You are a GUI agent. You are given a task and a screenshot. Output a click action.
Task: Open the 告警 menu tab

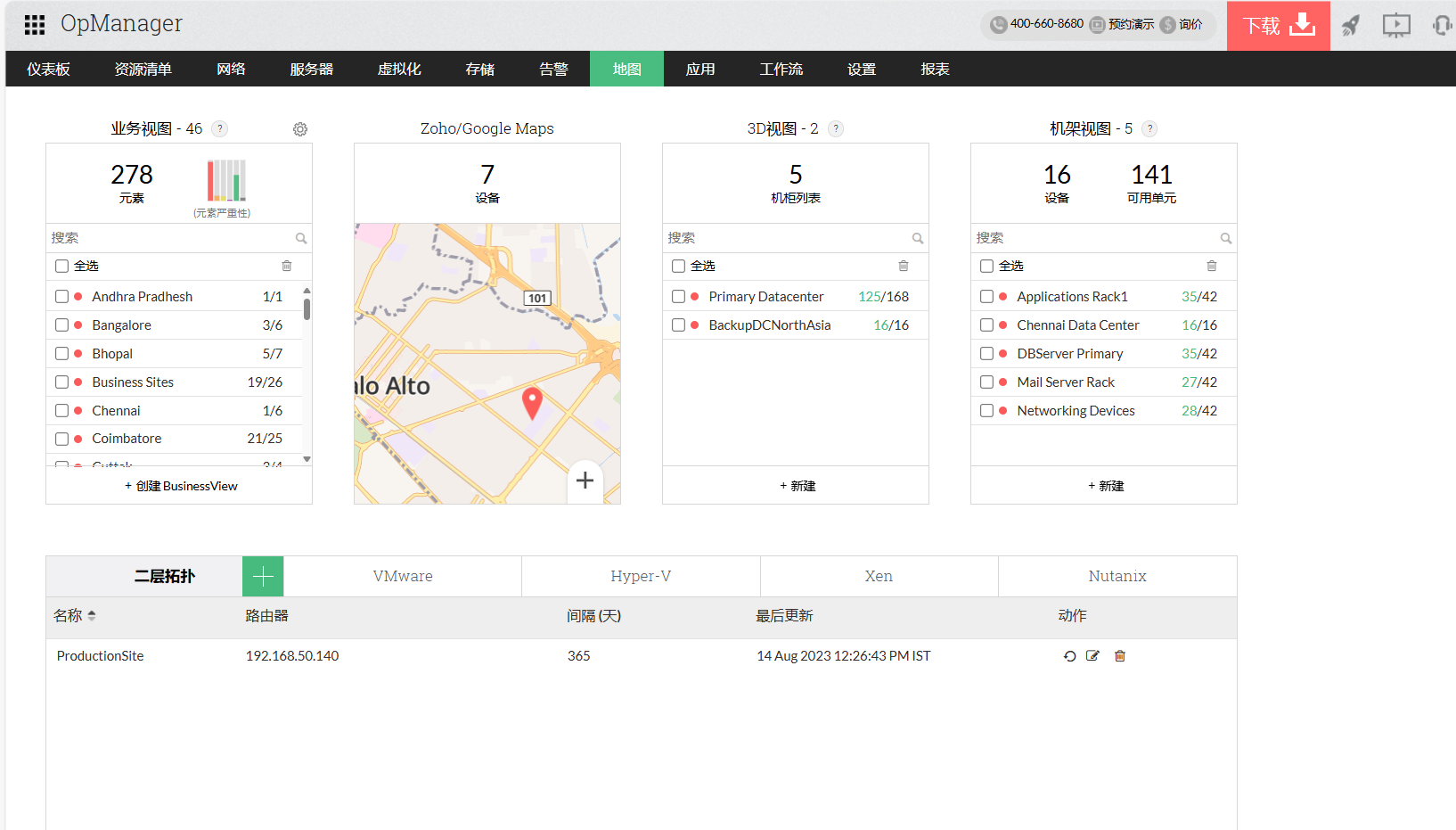pyautogui.click(x=553, y=70)
